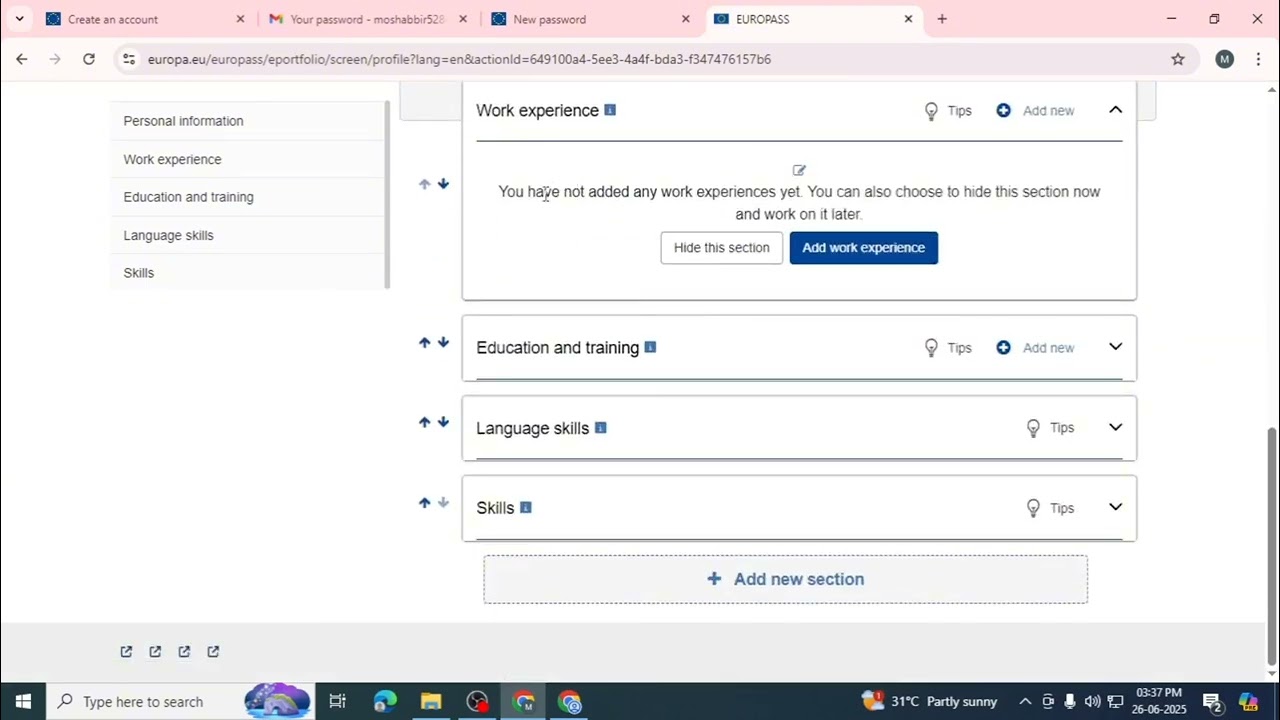Bookmark this page with the star icon
The image size is (1280, 720).
point(1178,59)
